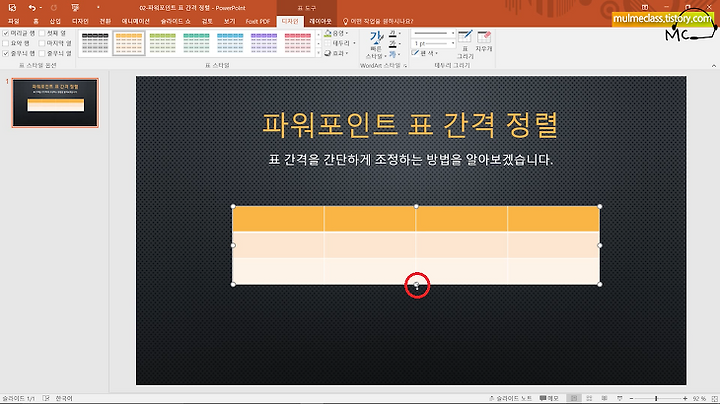Viewport: 720px width, 404px height.
Task: Click the Redo button in title bar
Action: (x=54, y=8)
